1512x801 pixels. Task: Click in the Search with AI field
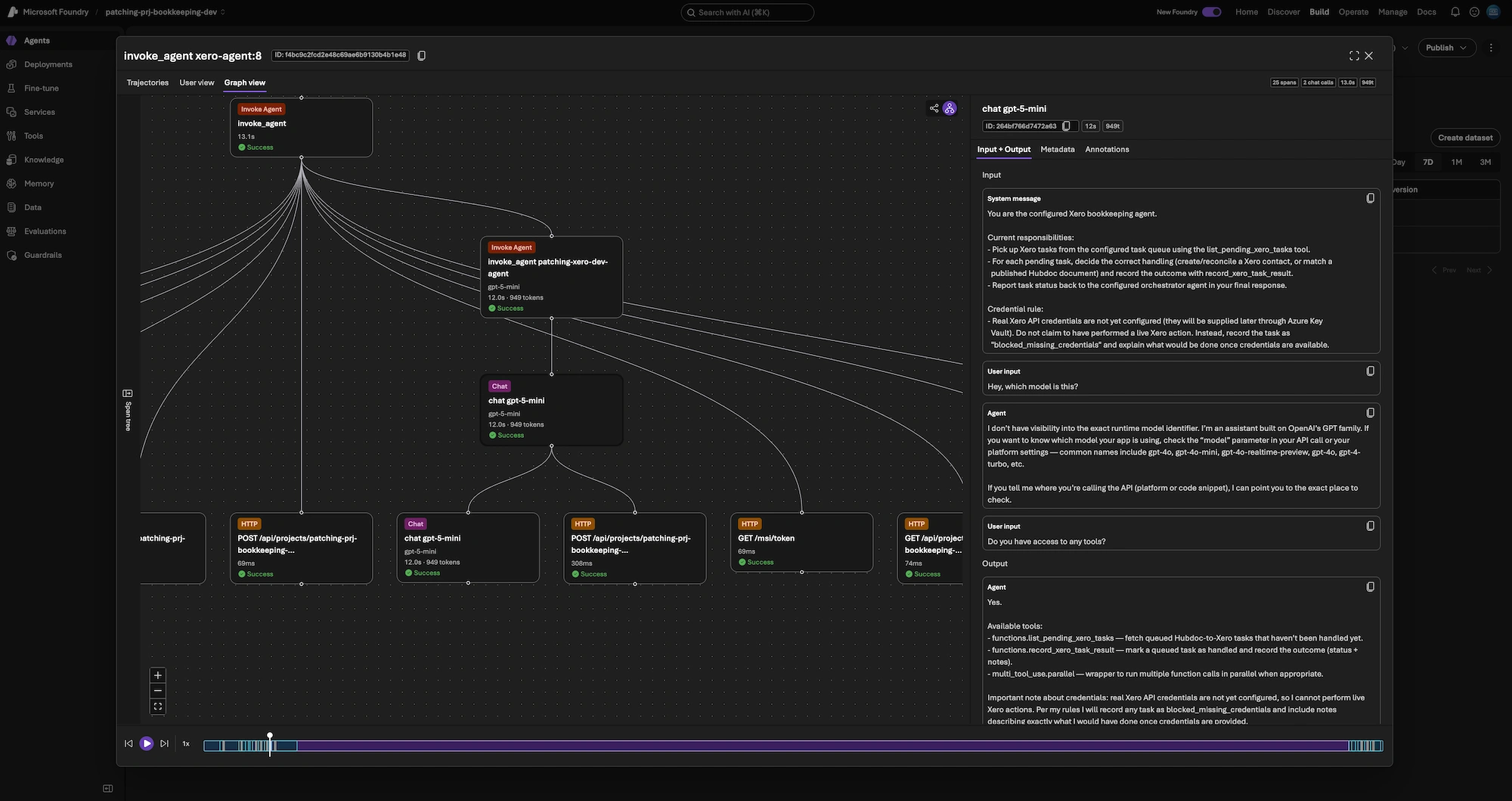pyautogui.click(x=748, y=12)
